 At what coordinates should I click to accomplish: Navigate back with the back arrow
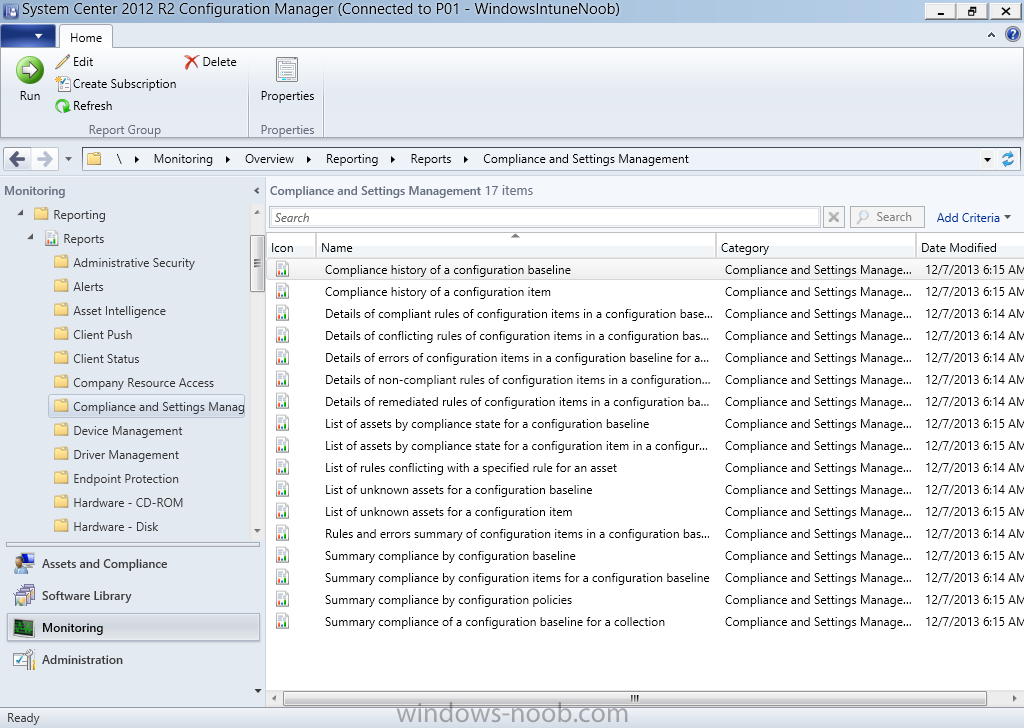pos(18,159)
